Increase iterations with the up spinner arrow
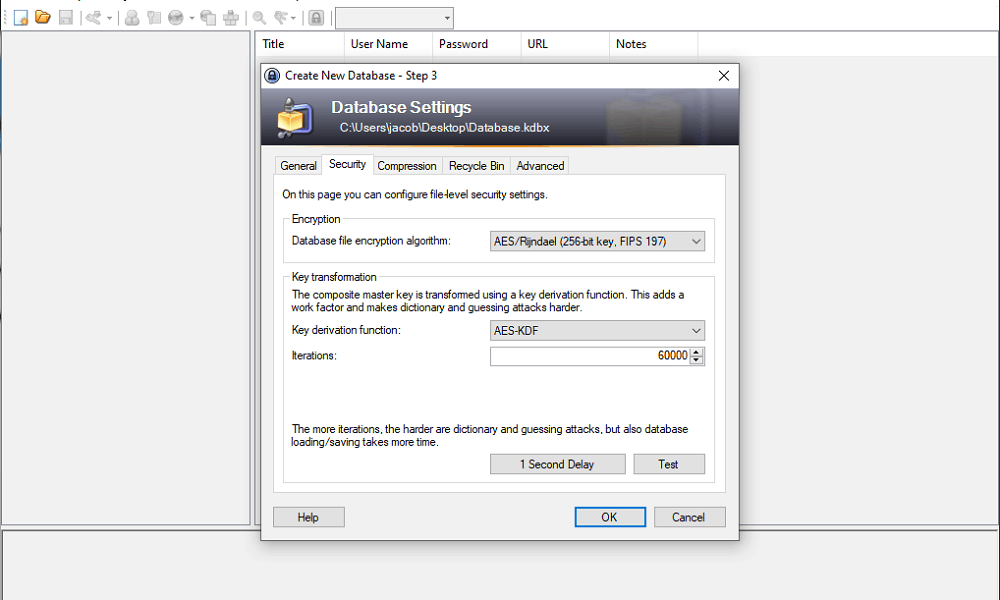 point(697,352)
